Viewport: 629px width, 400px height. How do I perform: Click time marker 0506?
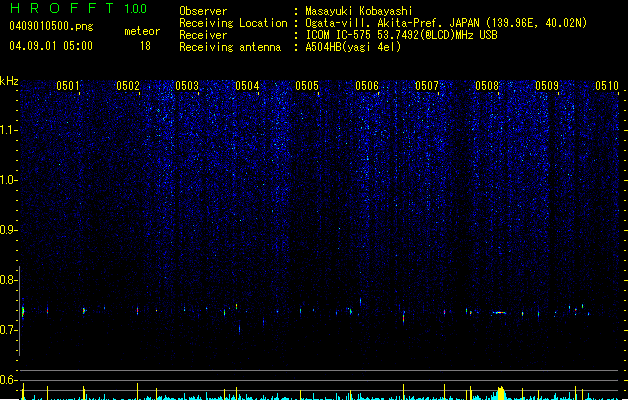(367, 86)
